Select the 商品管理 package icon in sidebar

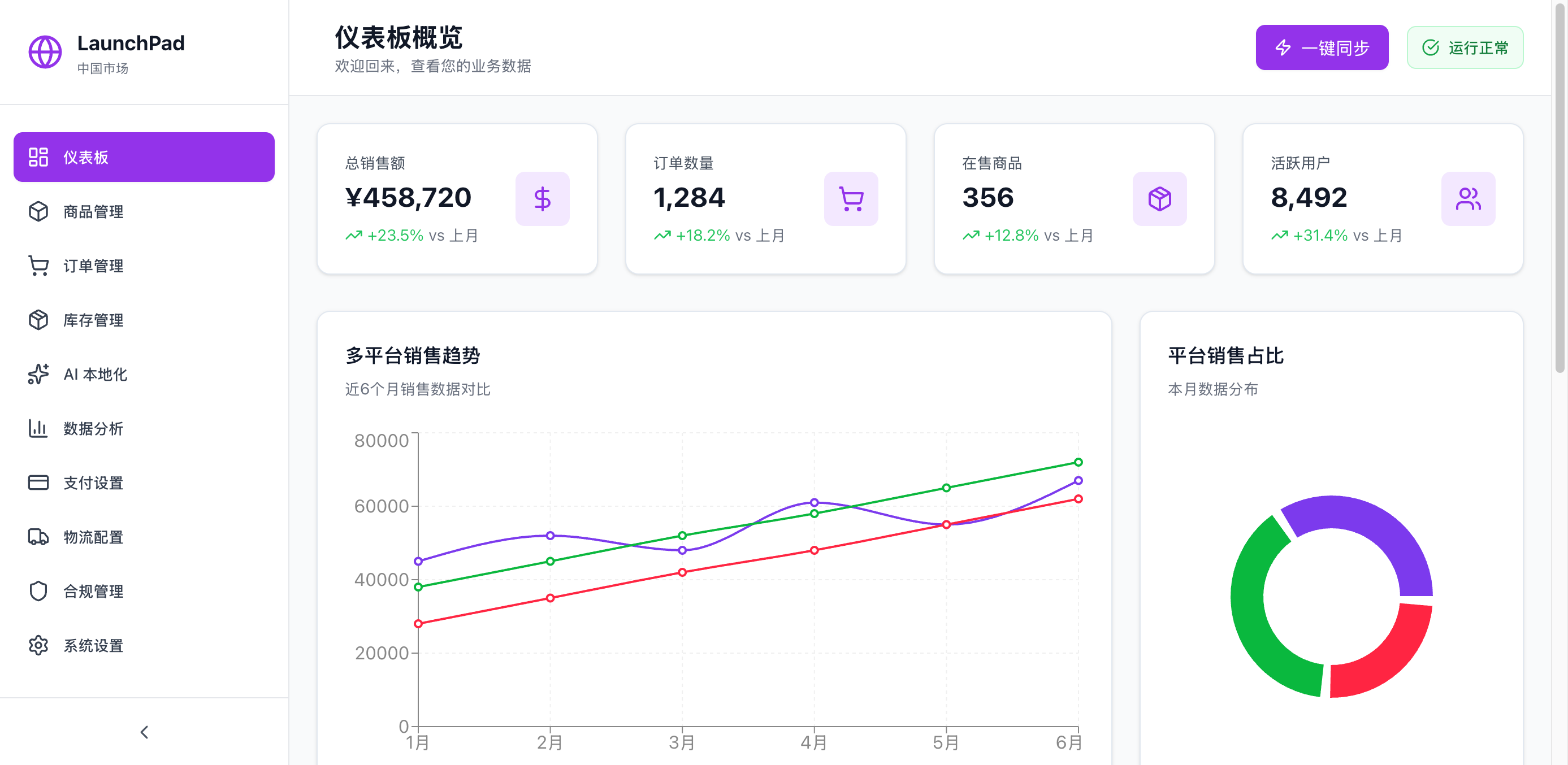coord(38,211)
